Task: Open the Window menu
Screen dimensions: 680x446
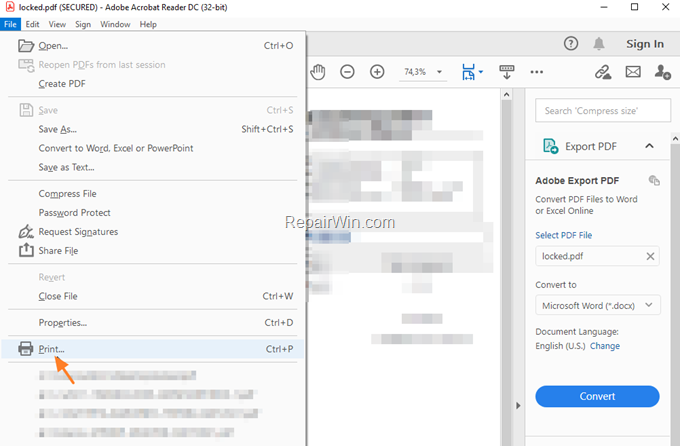Action: [x=115, y=24]
